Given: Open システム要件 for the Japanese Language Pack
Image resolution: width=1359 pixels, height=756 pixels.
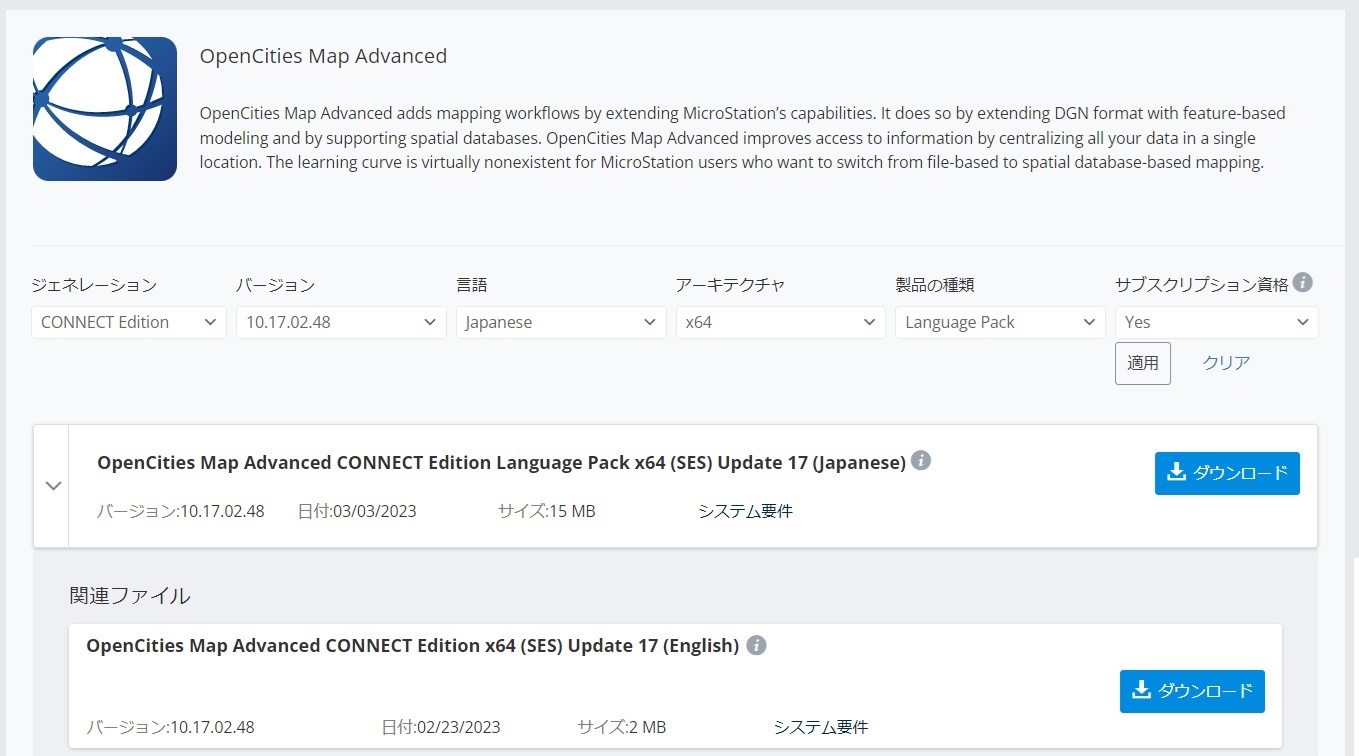Looking at the screenshot, I should point(745,511).
